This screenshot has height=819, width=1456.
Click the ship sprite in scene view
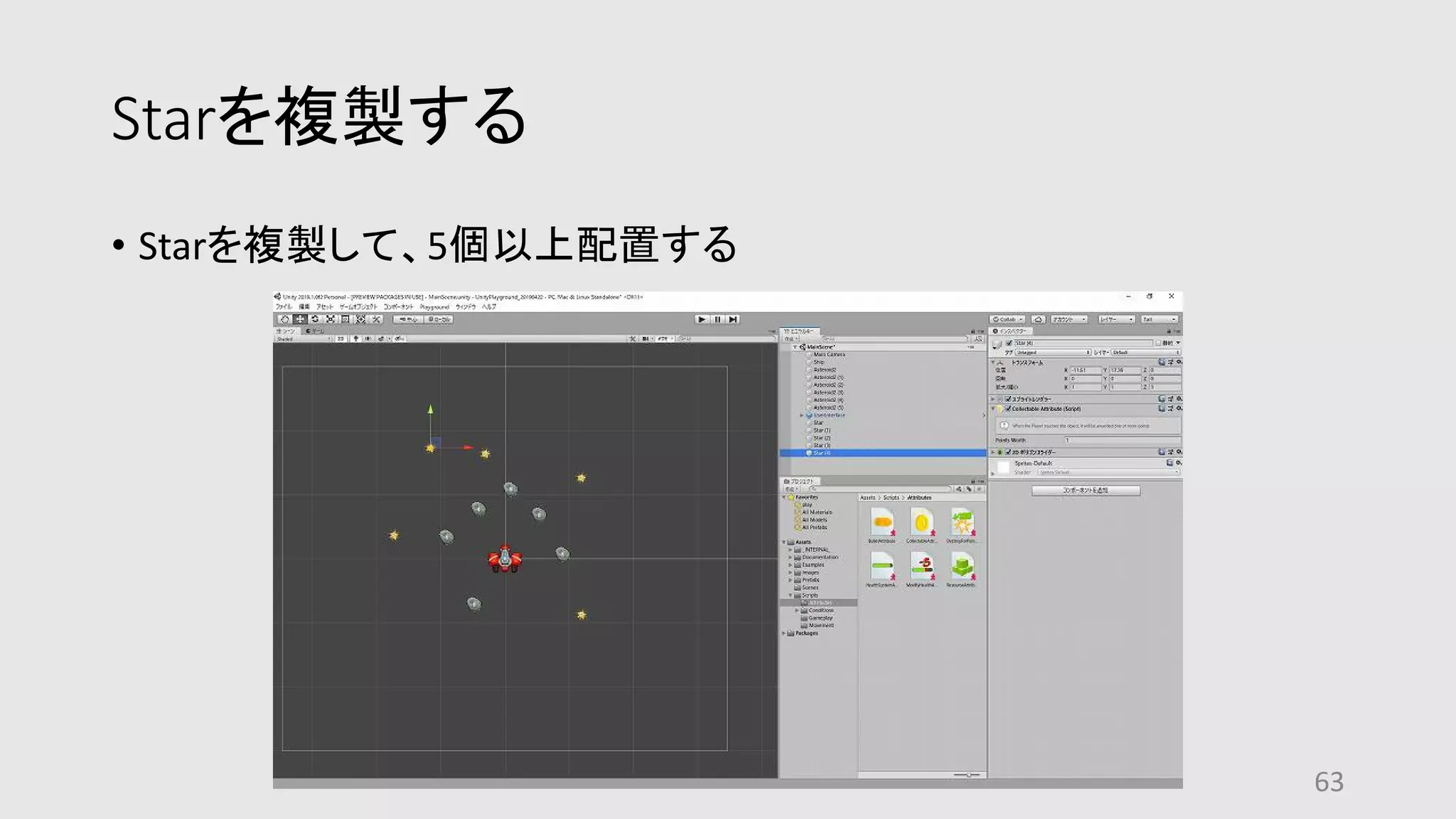click(505, 560)
